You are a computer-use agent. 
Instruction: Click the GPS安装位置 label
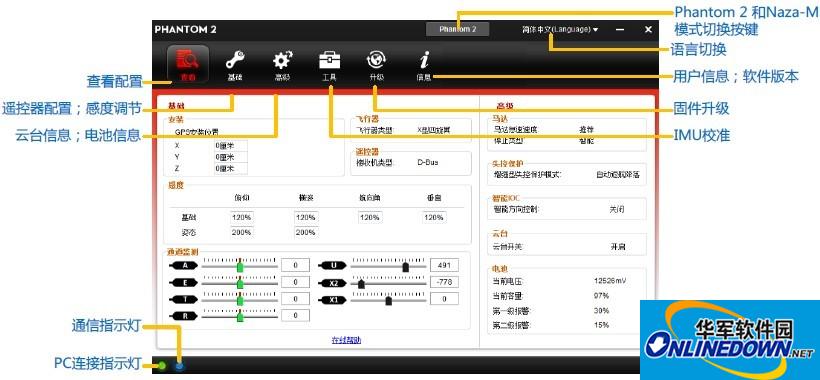tap(197, 132)
